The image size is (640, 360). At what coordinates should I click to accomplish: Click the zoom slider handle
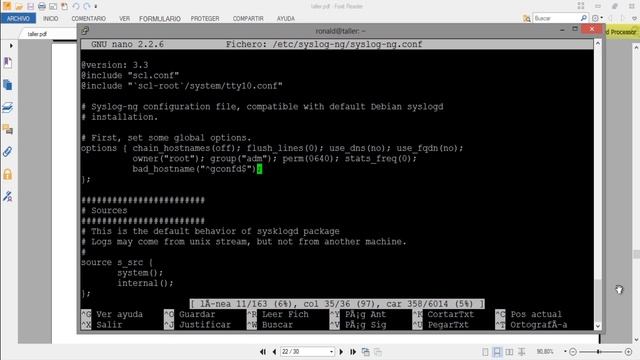tap(598, 351)
